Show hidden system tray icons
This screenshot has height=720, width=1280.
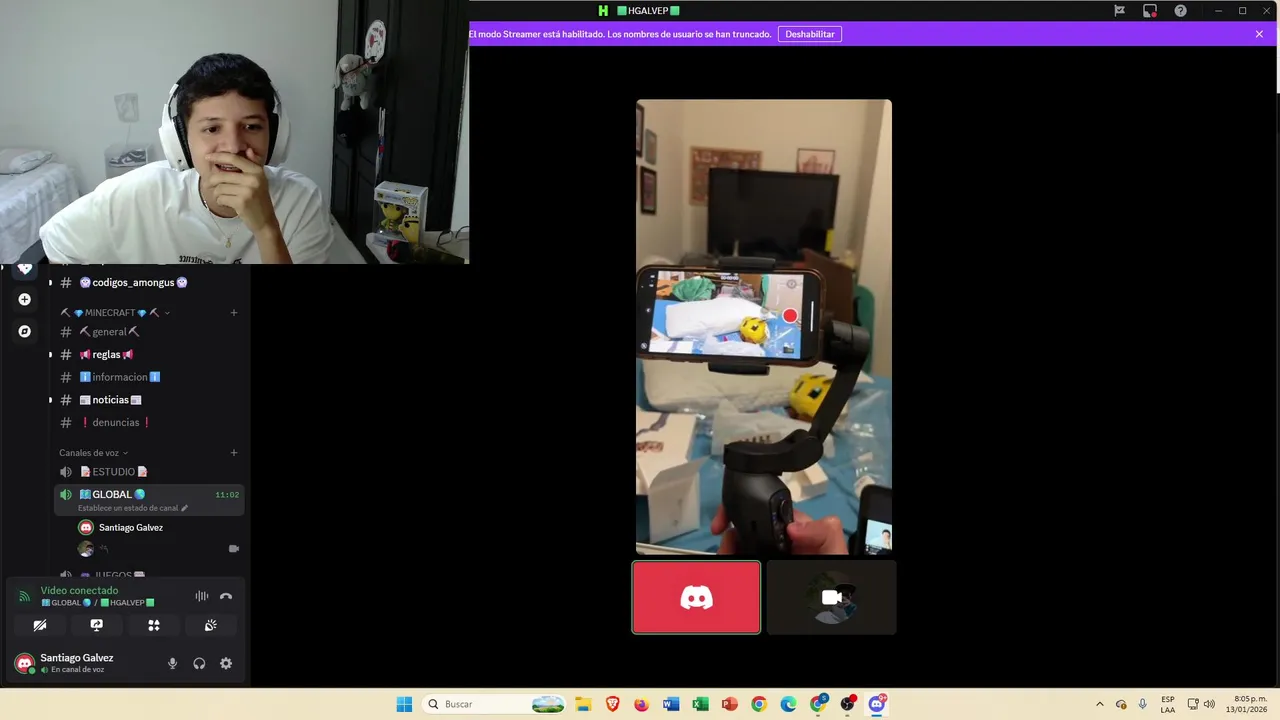coord(1100,704)
